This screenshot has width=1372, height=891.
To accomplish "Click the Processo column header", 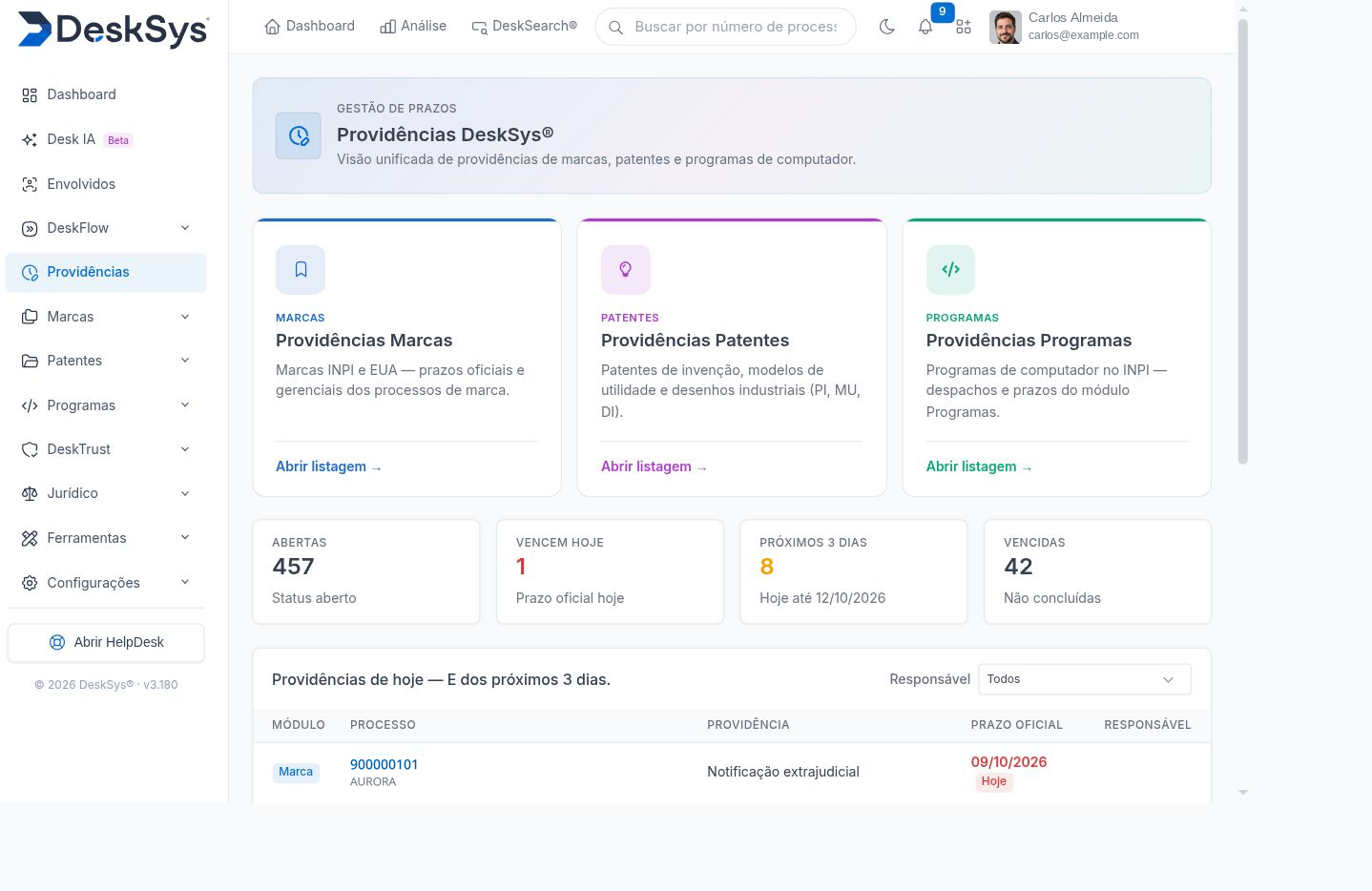I will pos(383,725).
